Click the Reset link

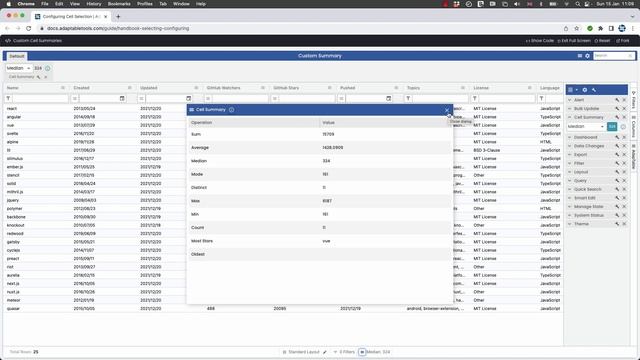[x=602, y=41]
